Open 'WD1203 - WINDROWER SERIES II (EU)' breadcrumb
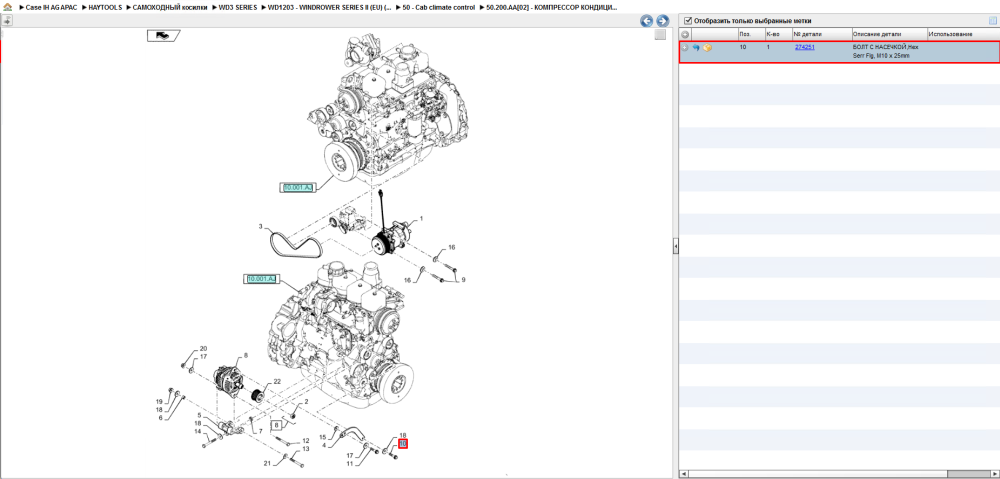 [x=329, y=8]
